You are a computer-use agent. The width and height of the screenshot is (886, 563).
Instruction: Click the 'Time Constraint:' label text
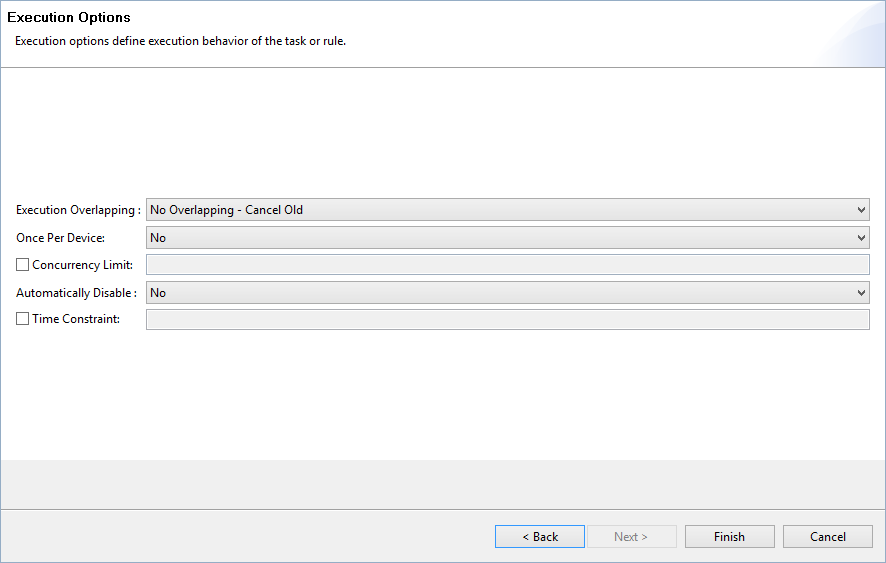[x=76, y=319]
